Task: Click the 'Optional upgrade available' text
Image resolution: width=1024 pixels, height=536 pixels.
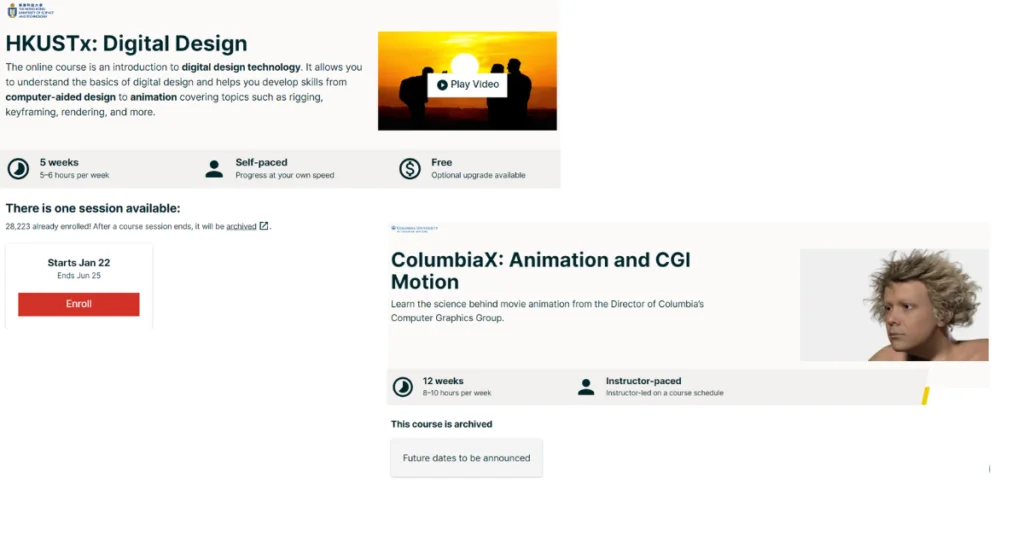Action: [478, 176]
